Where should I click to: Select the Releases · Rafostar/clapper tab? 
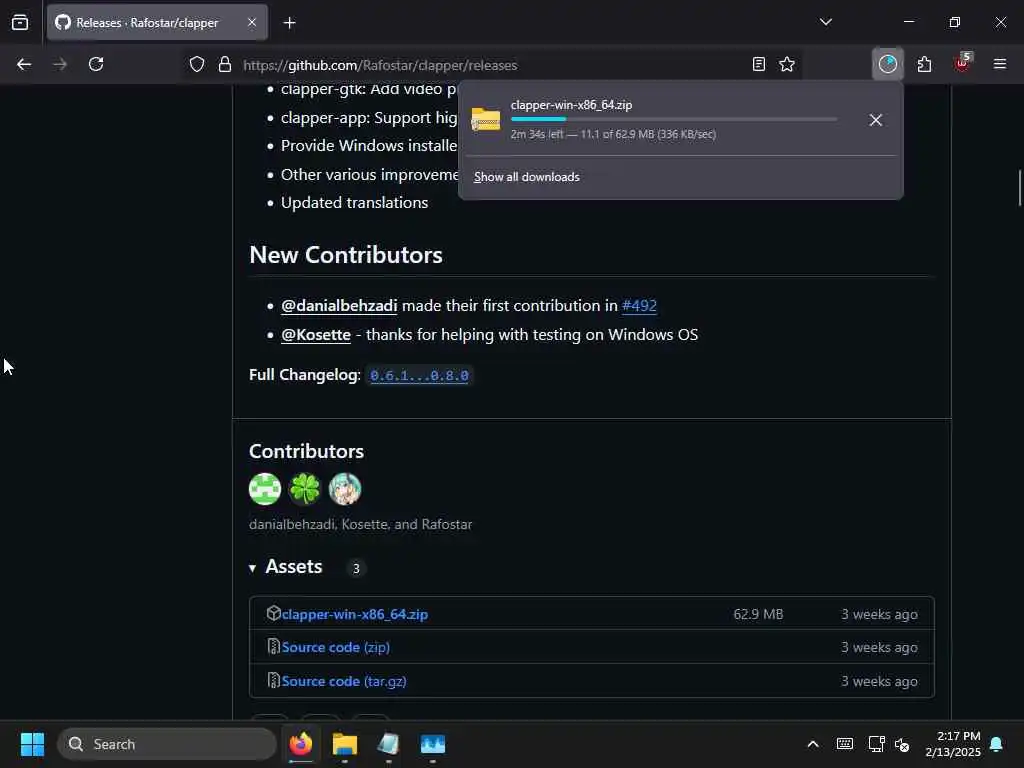pyautogui.click(x=157, y=23)
